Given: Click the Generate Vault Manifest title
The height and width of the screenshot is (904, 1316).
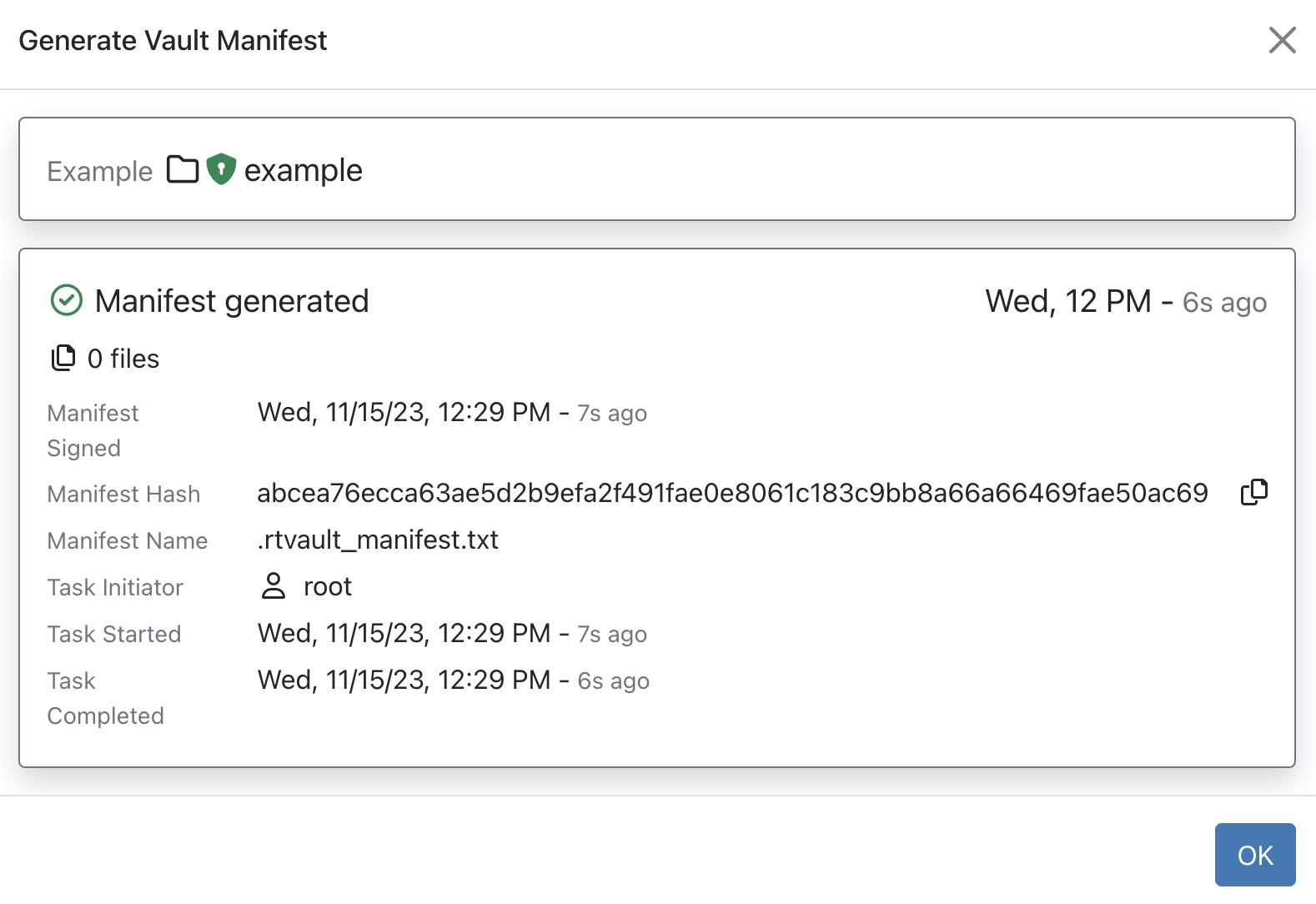Looking at the screenshot, I should pos(173,40).
